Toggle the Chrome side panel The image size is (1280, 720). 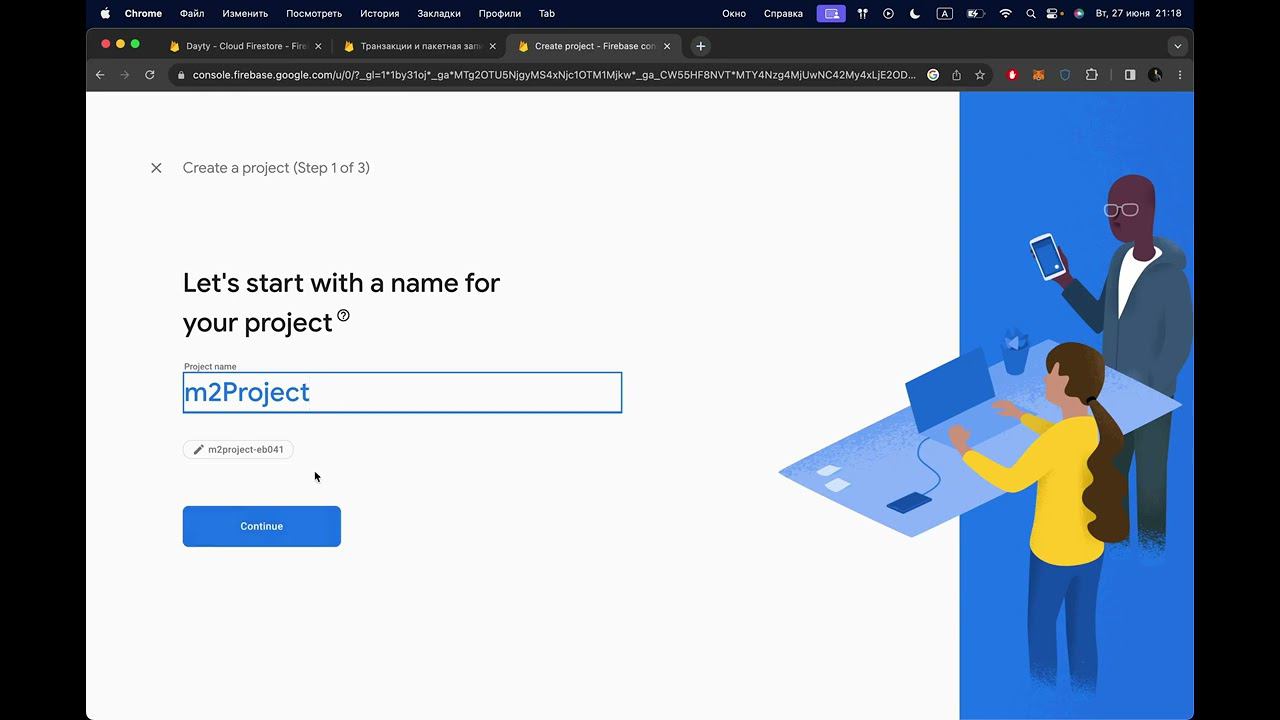click(1130, 75)
